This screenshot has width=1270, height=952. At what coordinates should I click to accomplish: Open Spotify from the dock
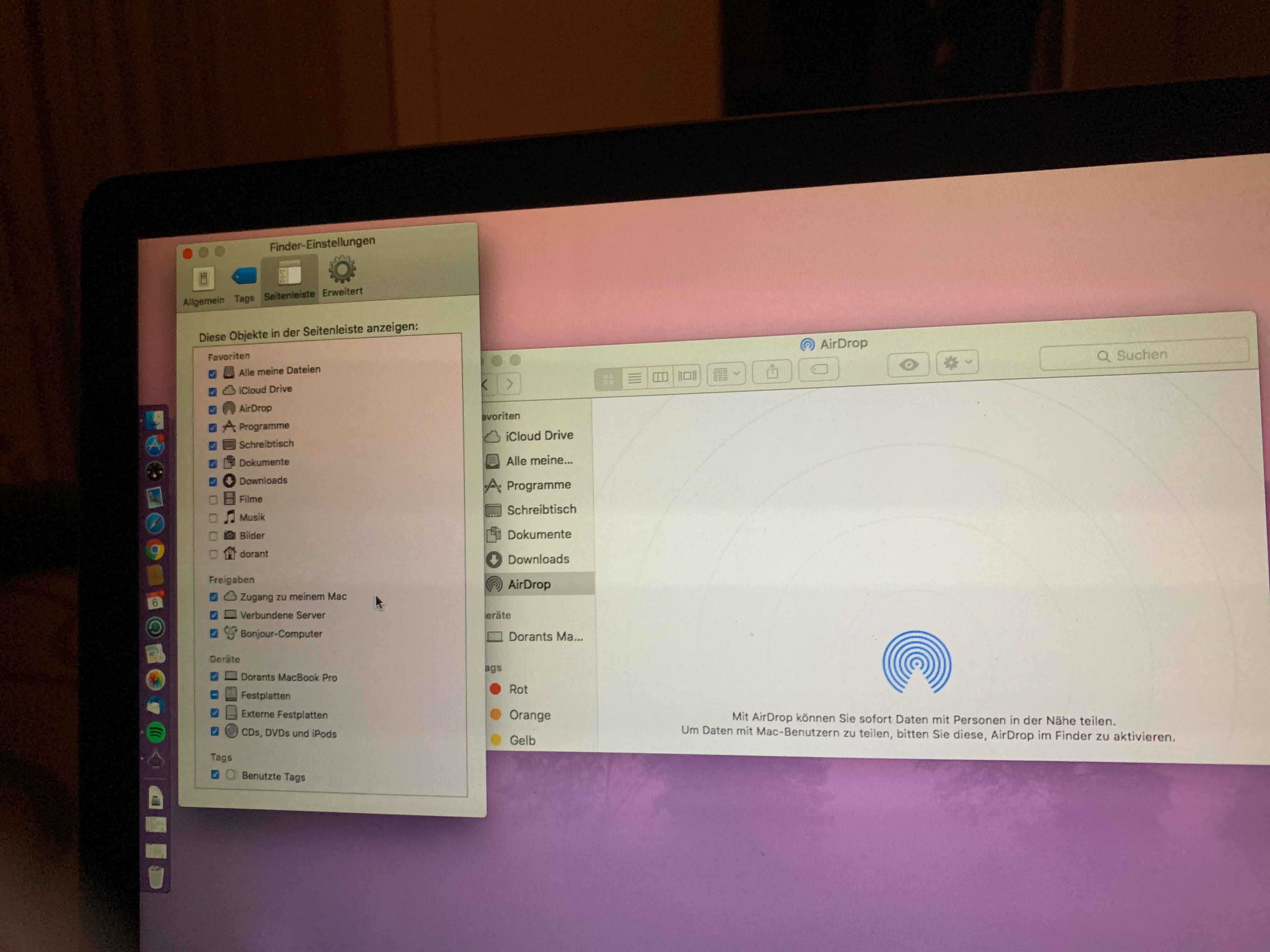156,732
